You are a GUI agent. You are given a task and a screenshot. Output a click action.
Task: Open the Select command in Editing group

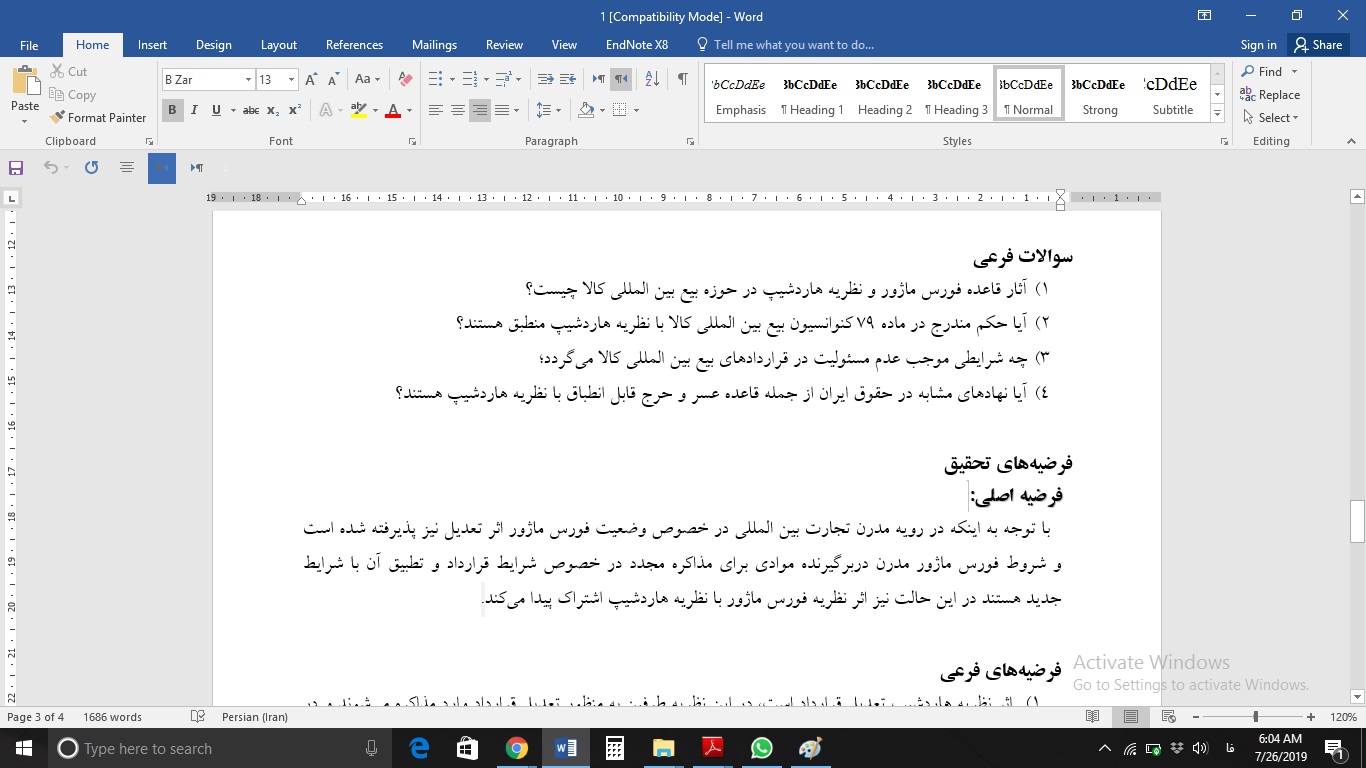click(x=1269, y=117)
